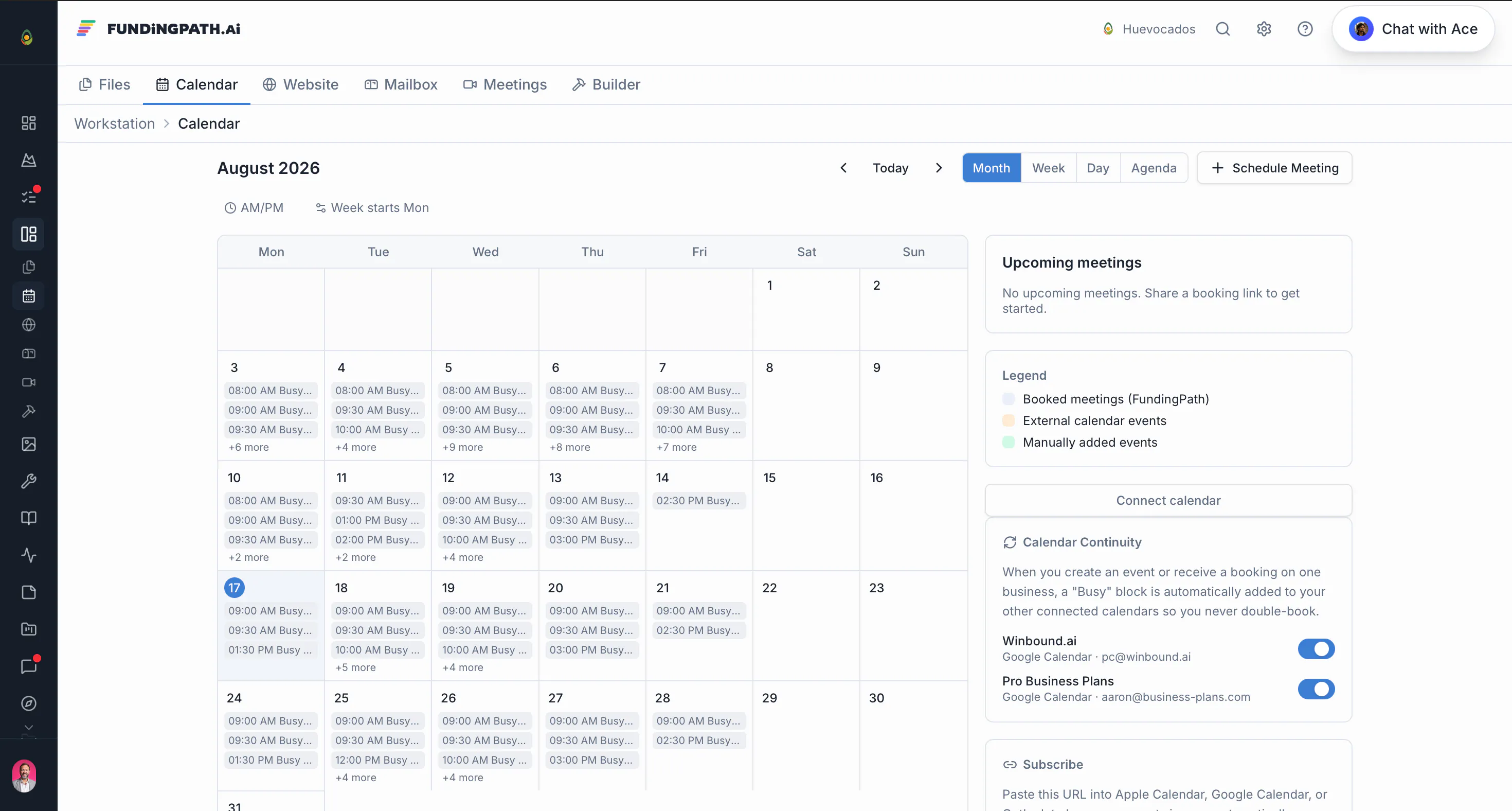
Task: Click the help question mark icon
Action: pos(1305,29)
